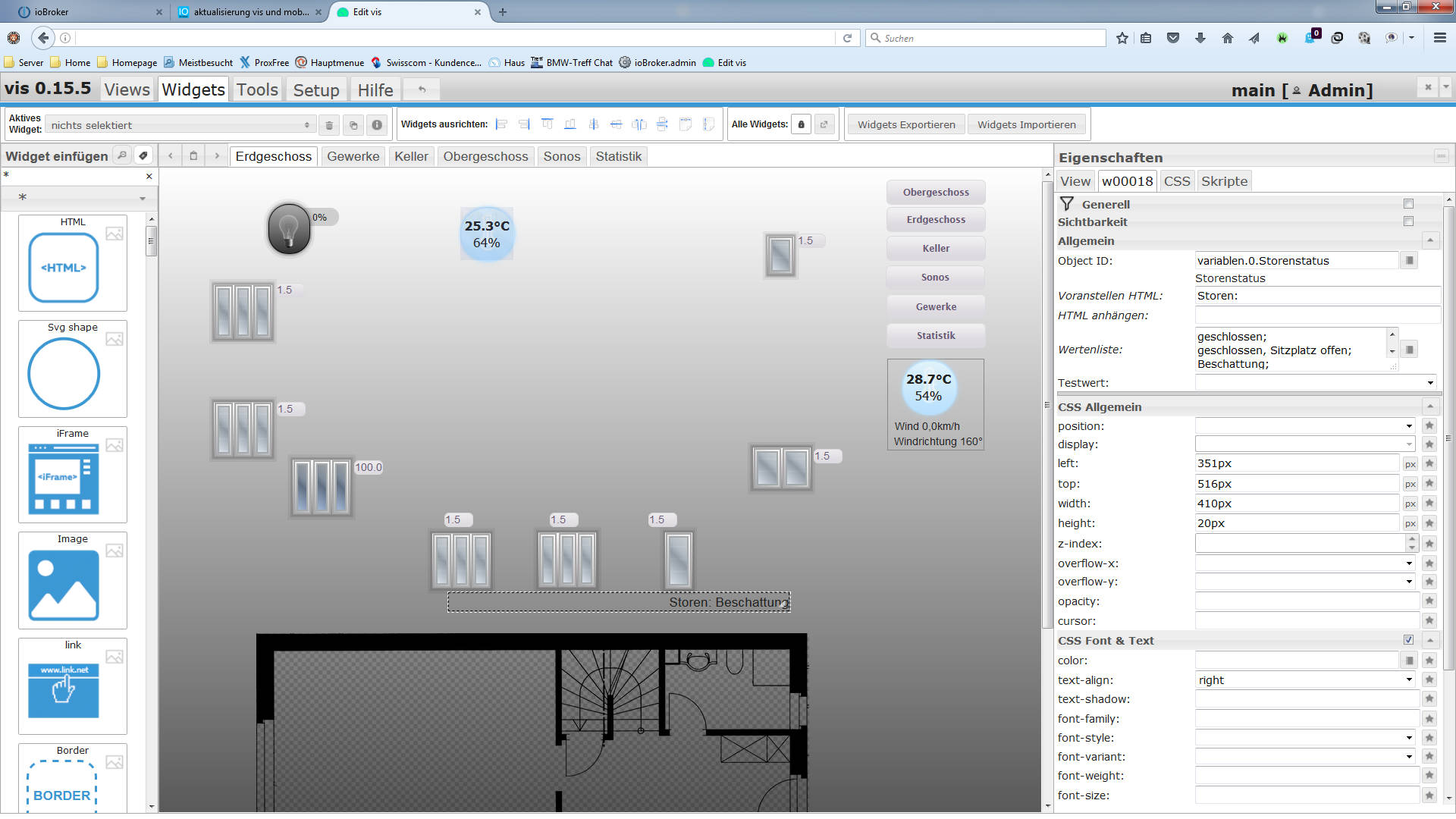Toggle the Generell section checkbox
Image resolution: width=1456 pixels, height=819 pixels.
click(x=1408, y=204)
